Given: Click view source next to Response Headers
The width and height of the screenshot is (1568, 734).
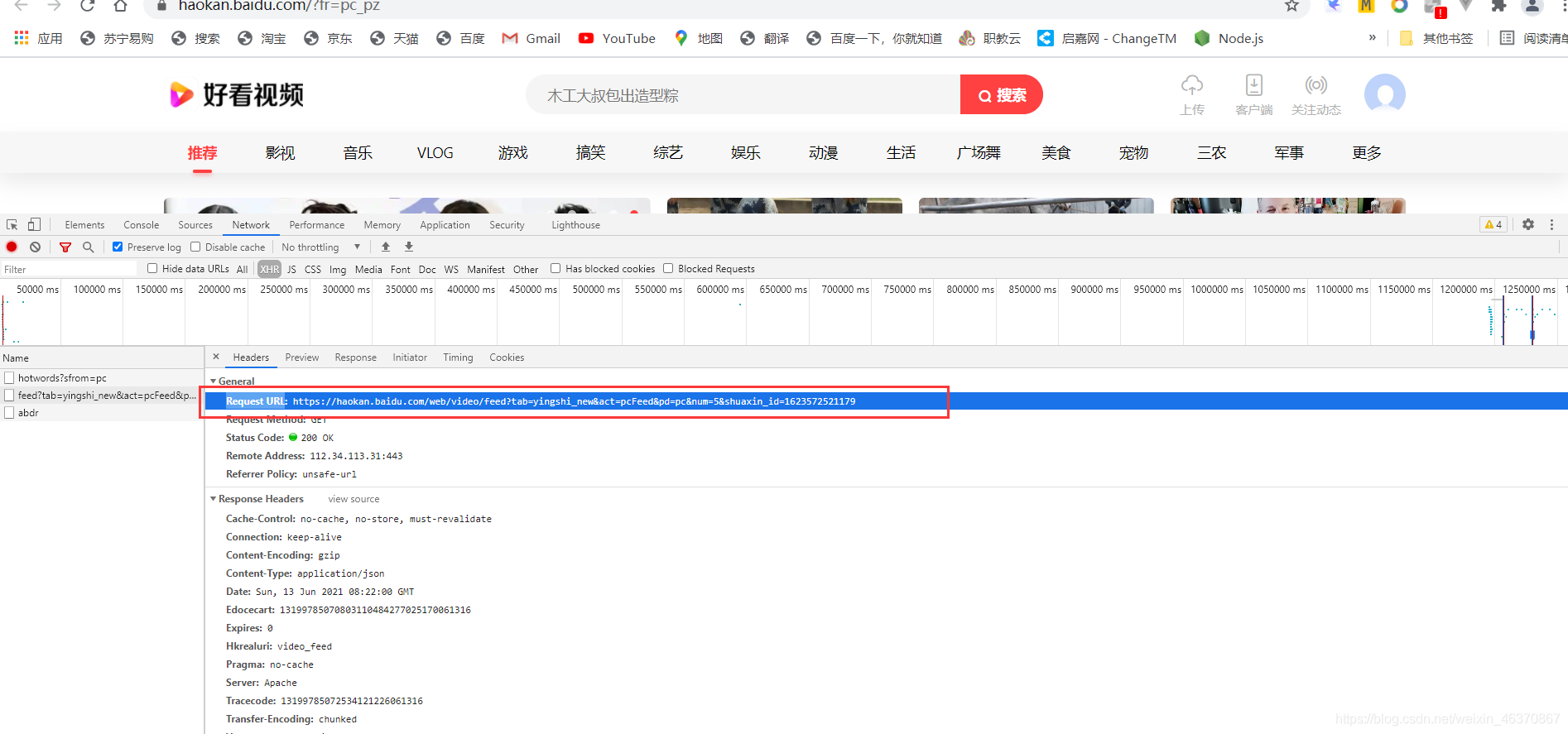Looking at the screenshot, I should coord(354,499).
